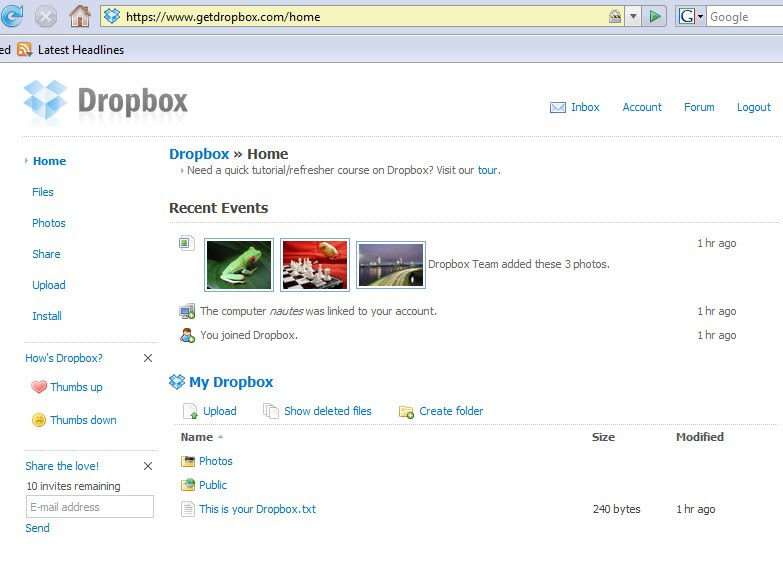This screenshot has width=783, height=568.
Task: Click the Upload file icon in My Dropbox
Action: 190,411
